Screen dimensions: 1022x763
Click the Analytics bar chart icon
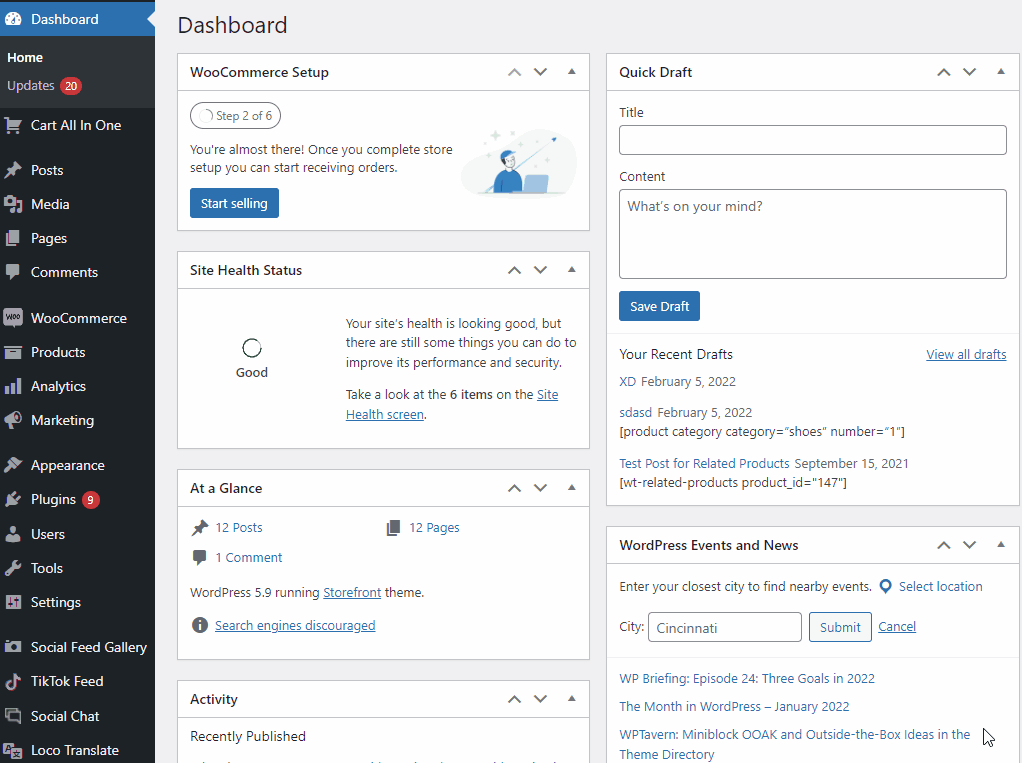click(13, 386)
